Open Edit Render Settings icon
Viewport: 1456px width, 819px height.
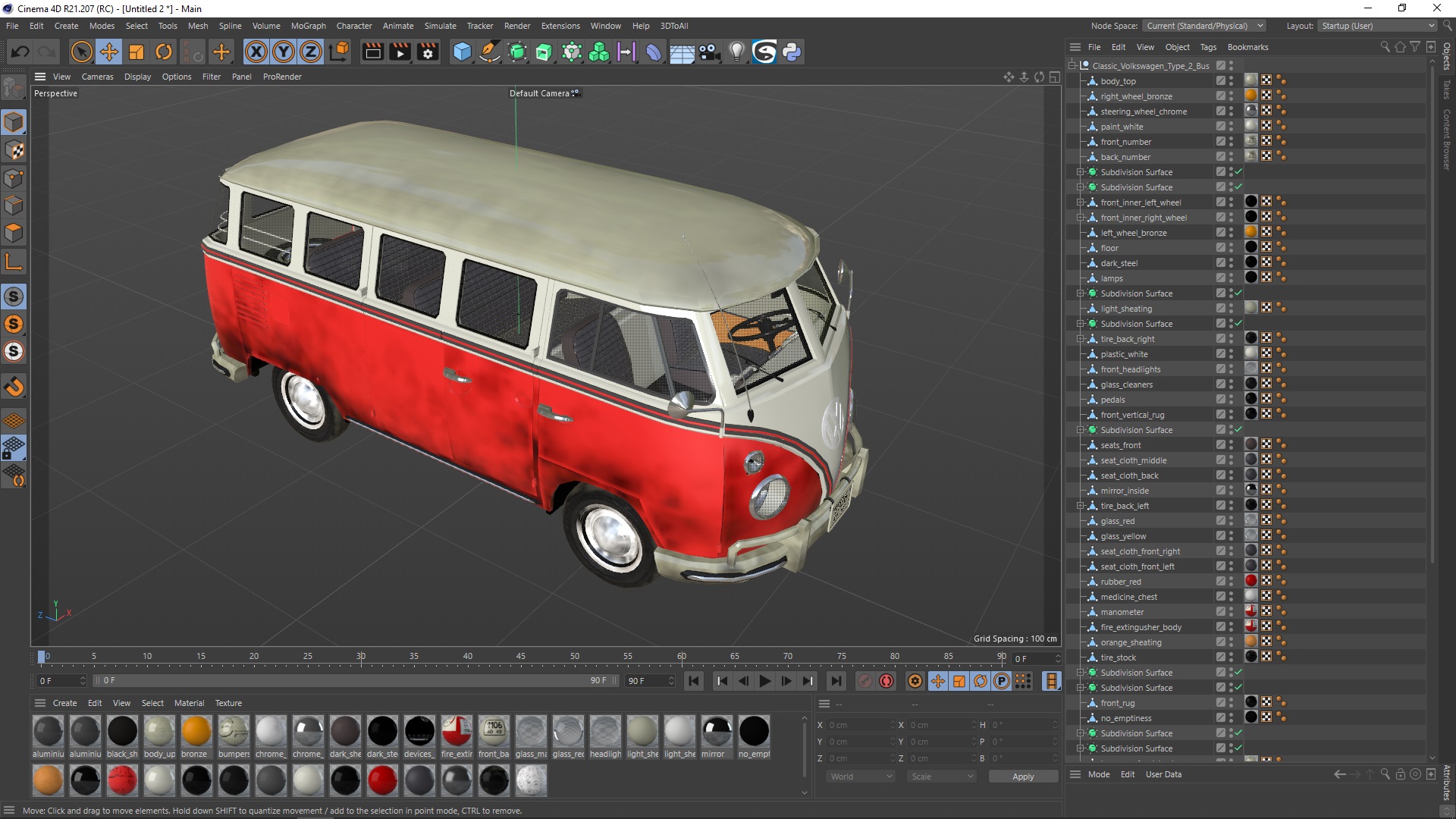[428, 52]
